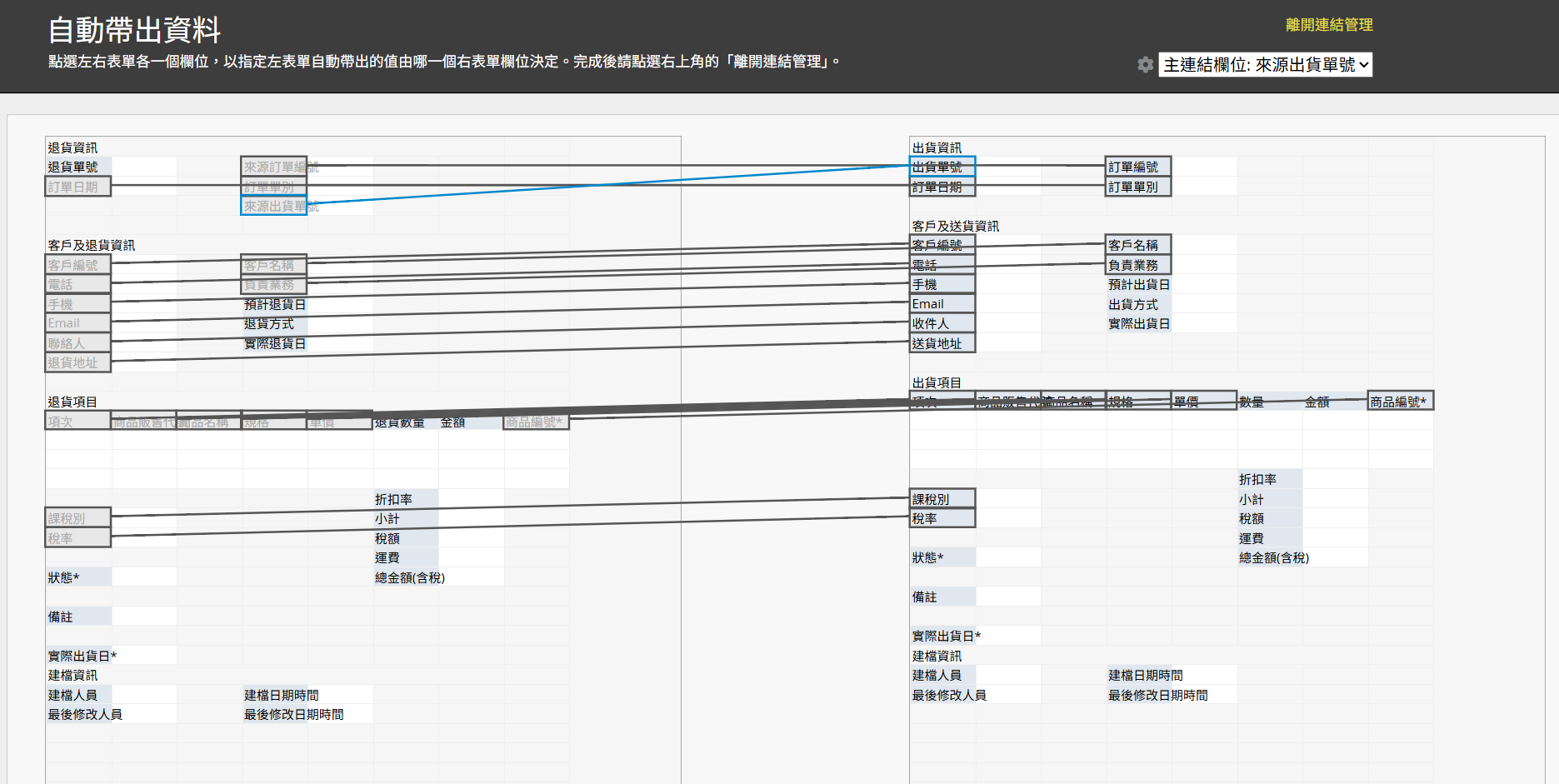
Task: Click the 出貨方式 field
Action: click(x=1138, y=305)
